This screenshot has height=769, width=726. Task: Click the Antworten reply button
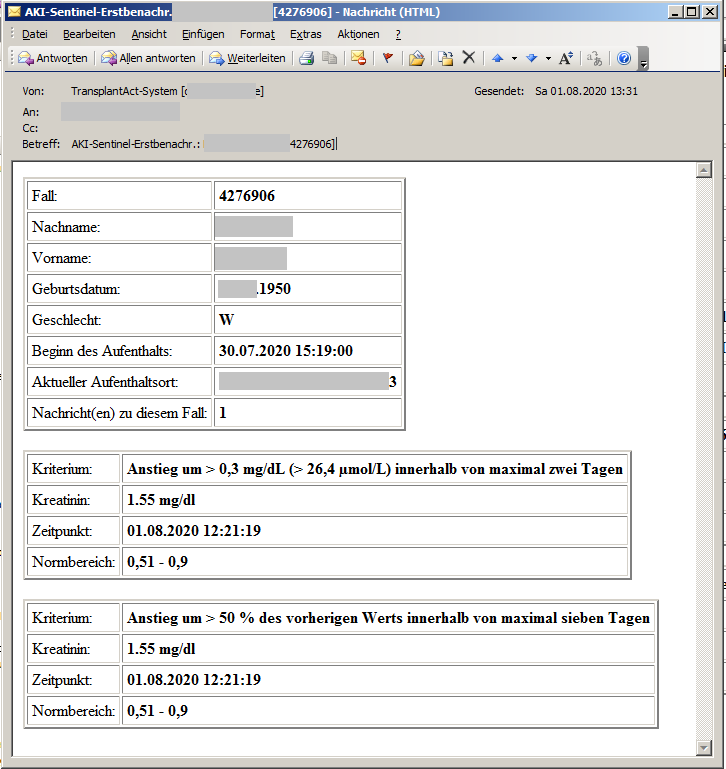53,58
